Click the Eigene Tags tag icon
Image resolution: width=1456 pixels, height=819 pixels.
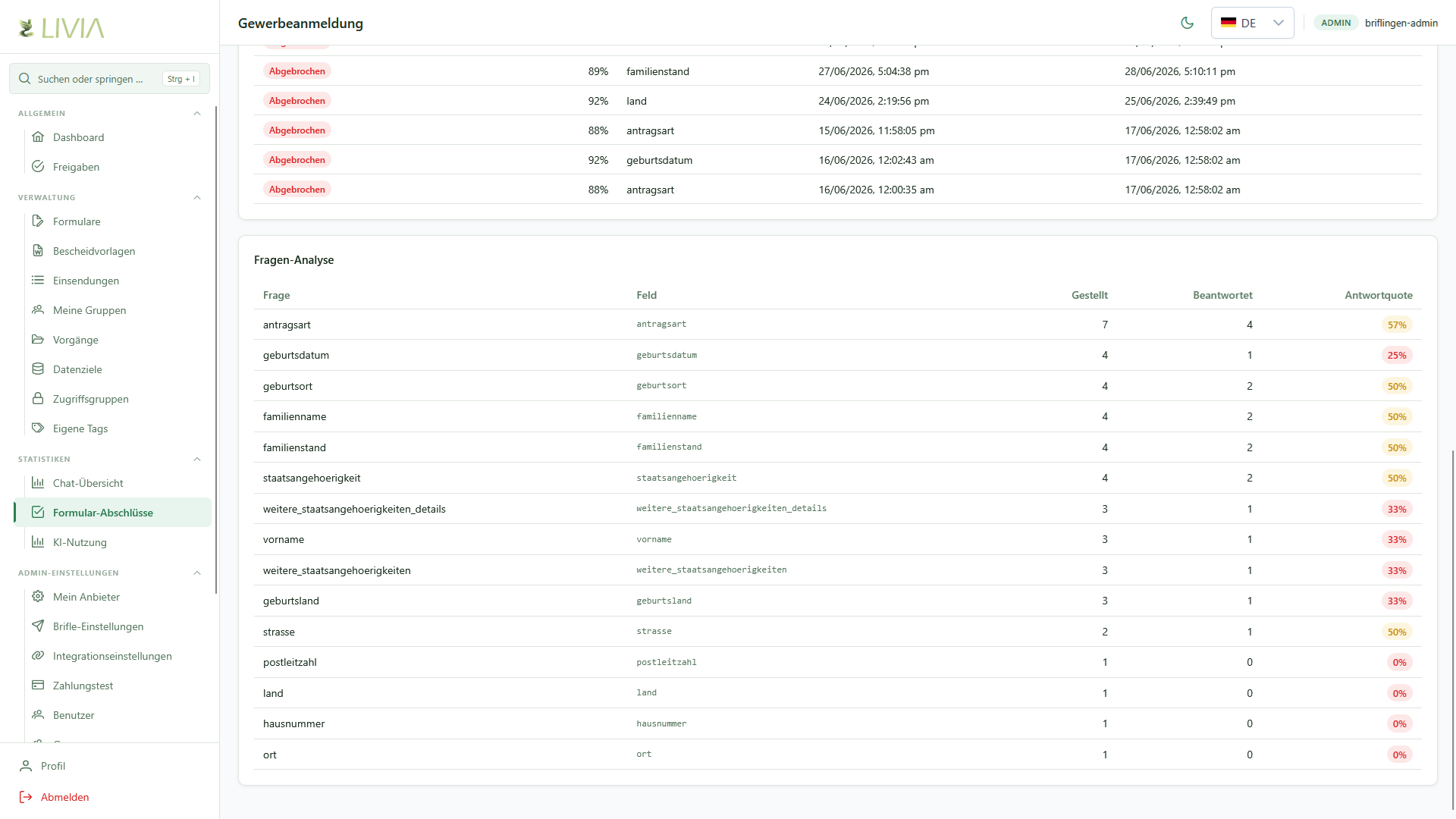pyautogui.click(x=38, y=428)
